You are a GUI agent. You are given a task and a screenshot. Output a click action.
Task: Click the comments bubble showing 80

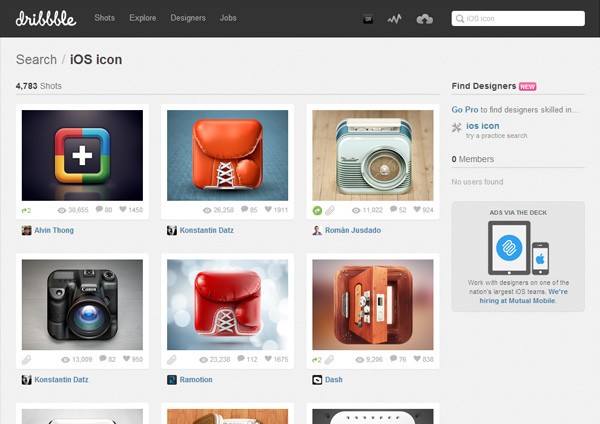click(99, 209)
